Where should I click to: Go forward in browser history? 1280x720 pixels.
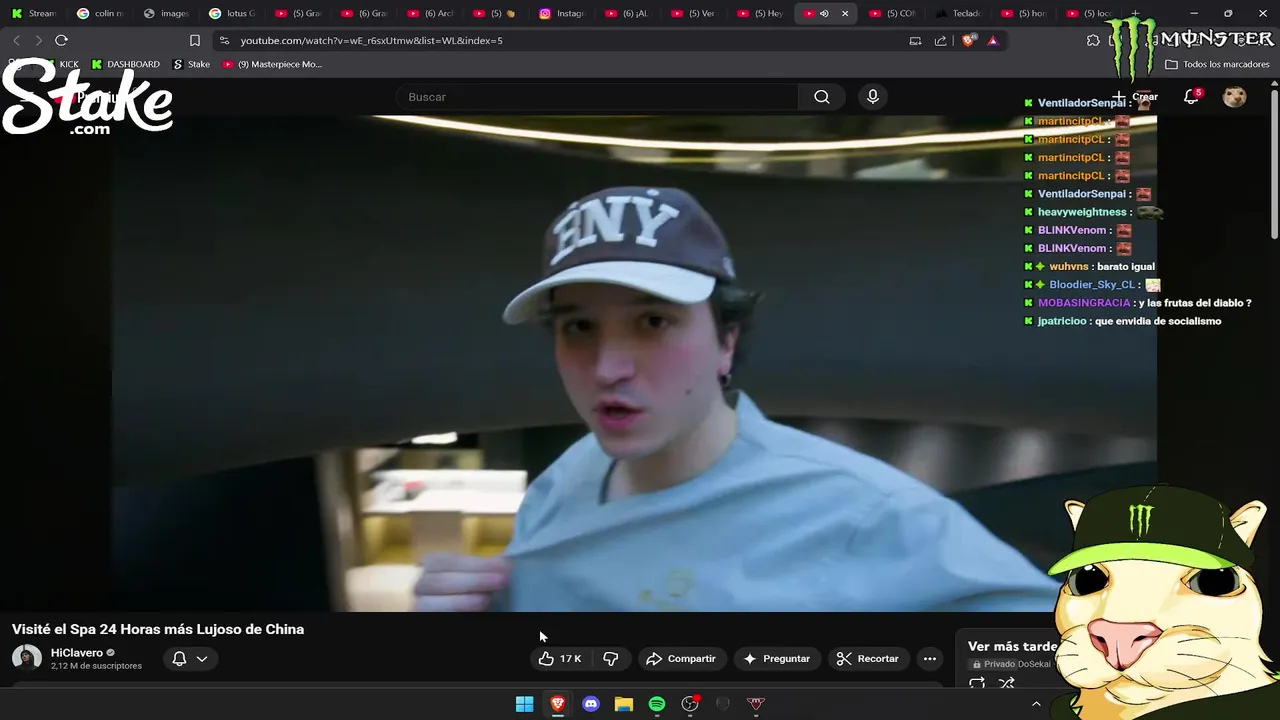pyautogui.click(x=38, y=40)
